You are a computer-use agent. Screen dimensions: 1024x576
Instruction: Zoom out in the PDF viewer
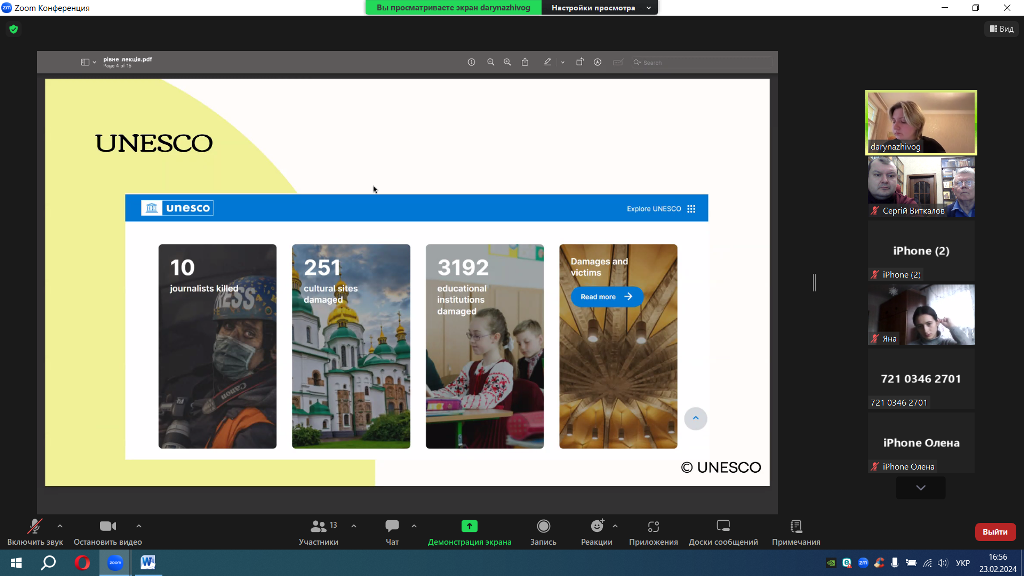pyautogui.click(x=490, y=62)
